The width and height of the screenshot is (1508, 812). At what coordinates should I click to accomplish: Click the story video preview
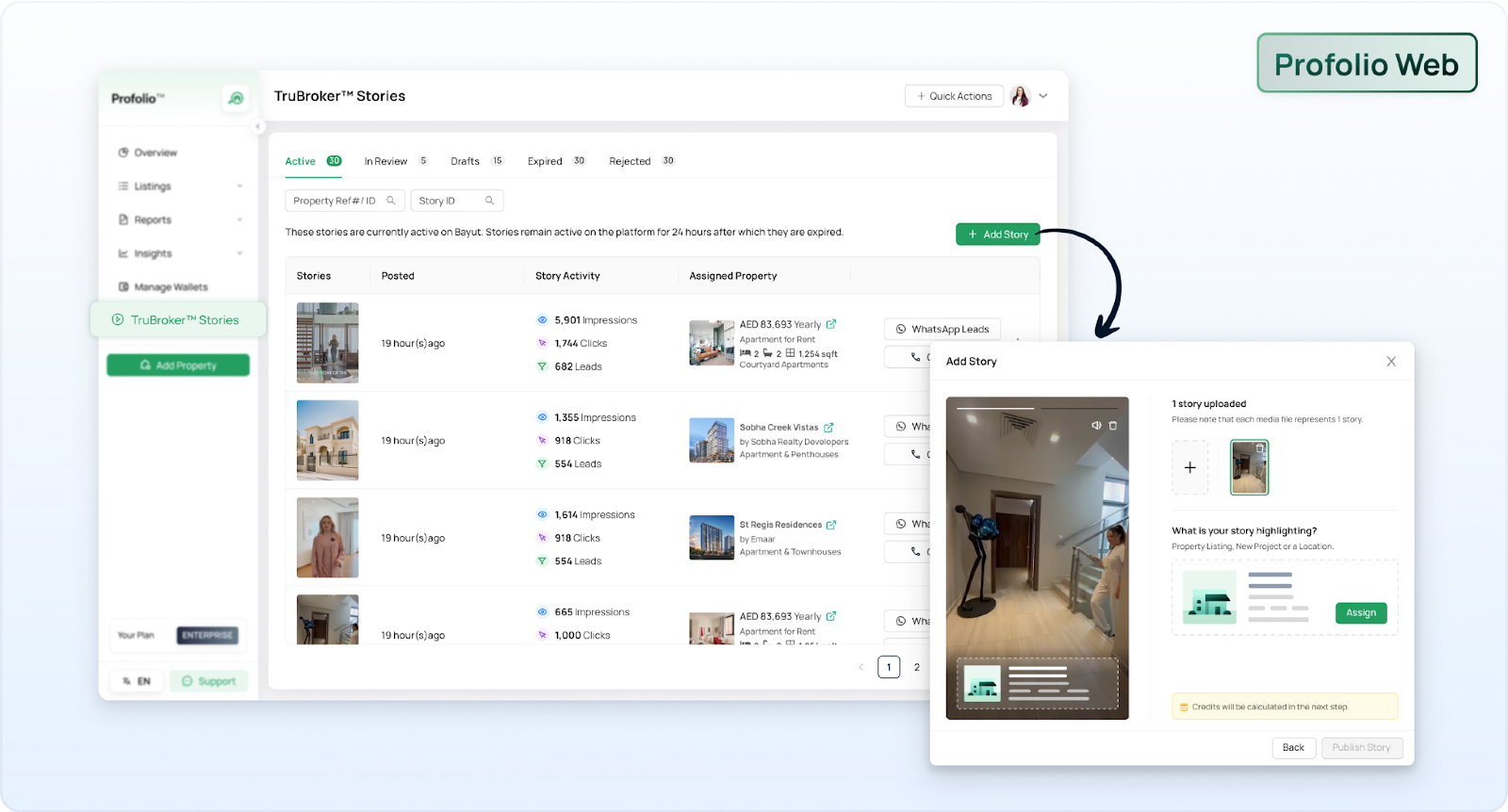click(1037, 559)
